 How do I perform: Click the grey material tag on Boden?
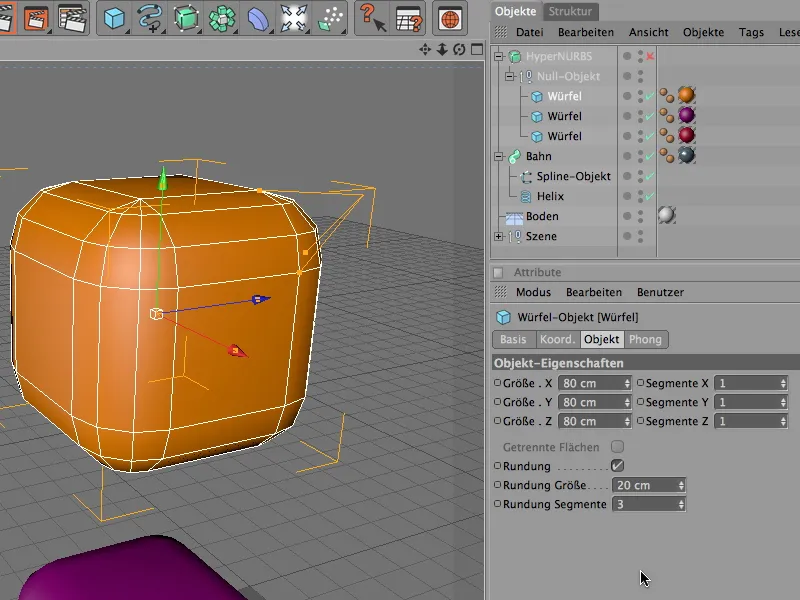pos(667,215)
